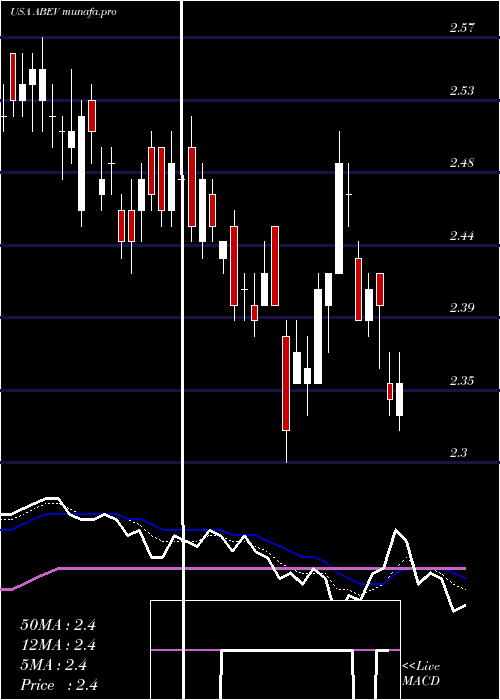Click the 2.57 price axis label
This screenshot has width=500, height=700.
coord(462,28)
